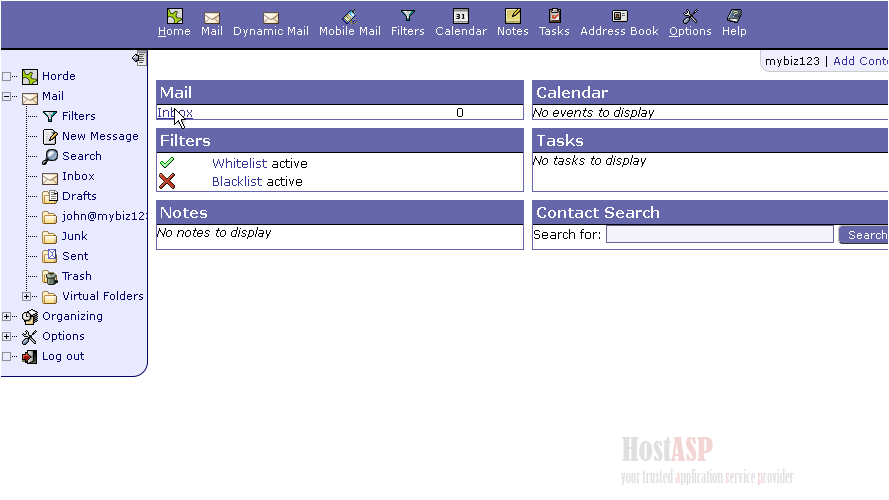Screen dimensions: 889x500
Task: Click the Notes icon in top toolbar
Action: coord(512,16)
